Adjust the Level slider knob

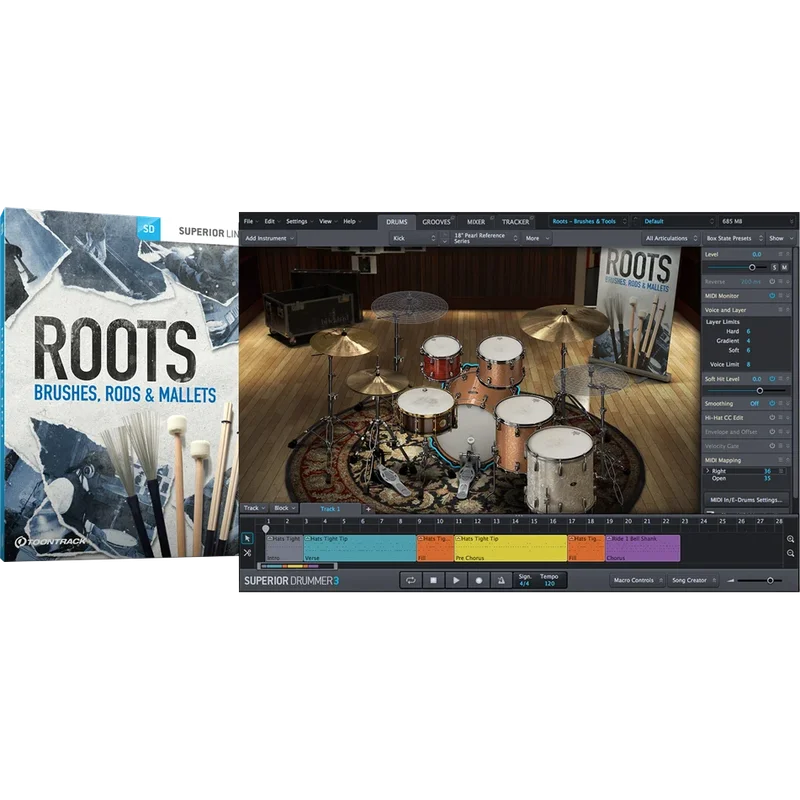(752, 267)
